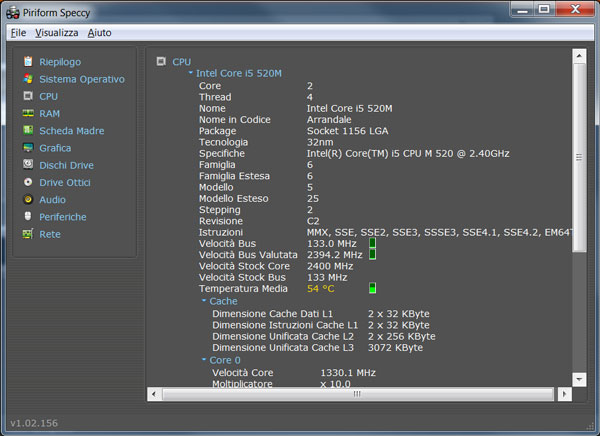
Task: Select the 3072 KByte L3 cache value
Action: pos(395,348)
